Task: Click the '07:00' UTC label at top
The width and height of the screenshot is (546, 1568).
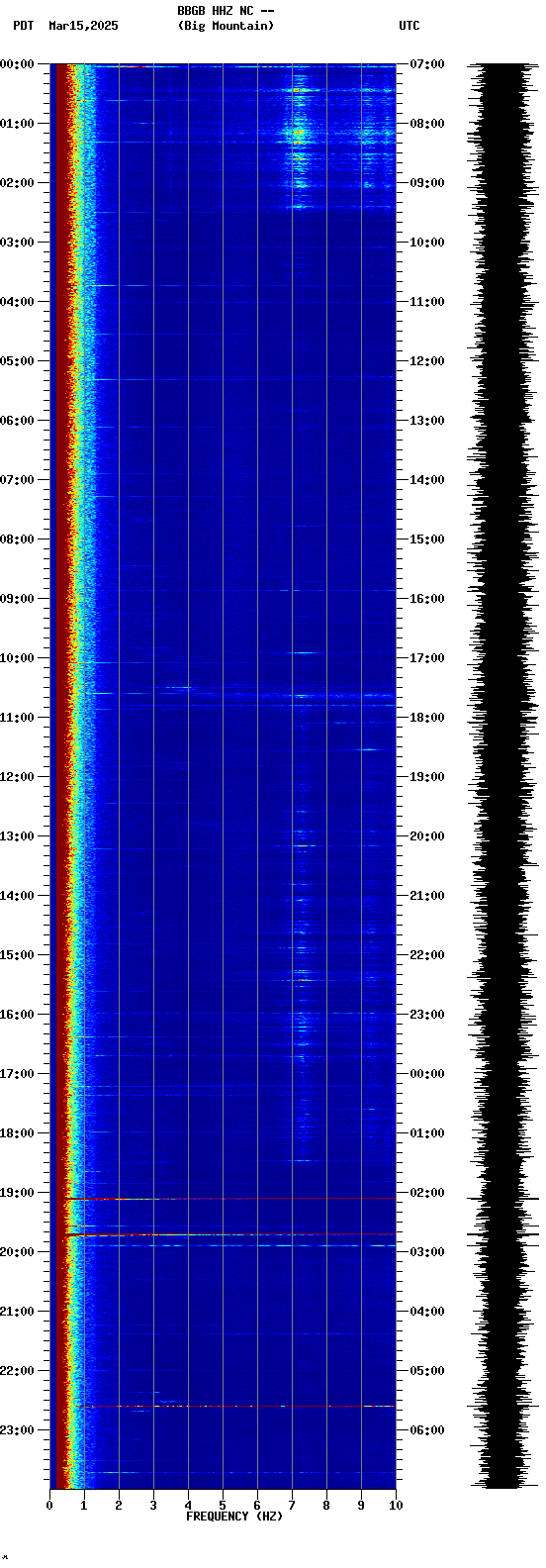Action: tap(427, 64)
